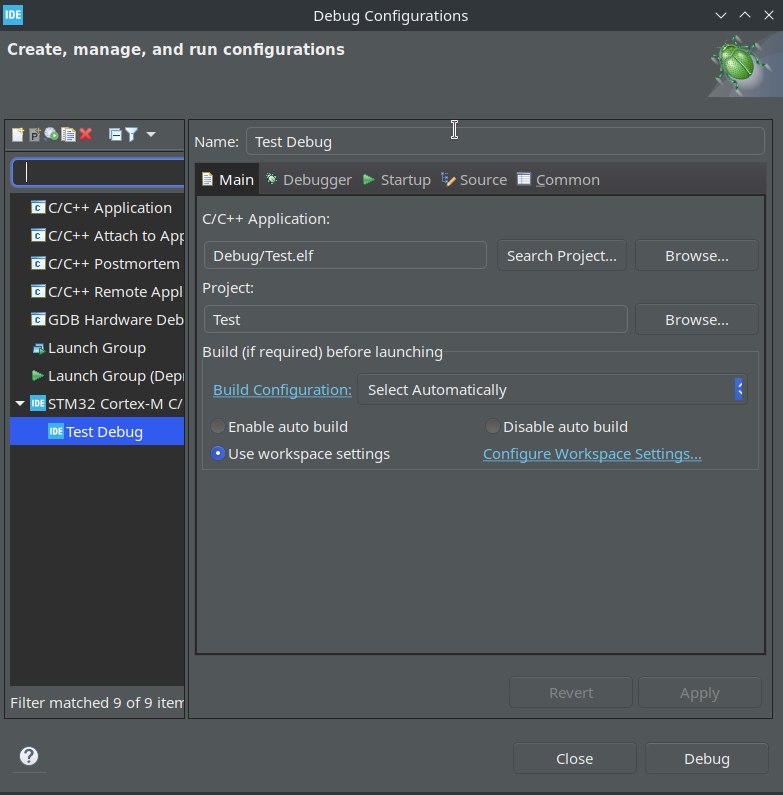Click the STM32 Cortex-M IDE icon
This screenshot has width=783, height=795.
38,404
